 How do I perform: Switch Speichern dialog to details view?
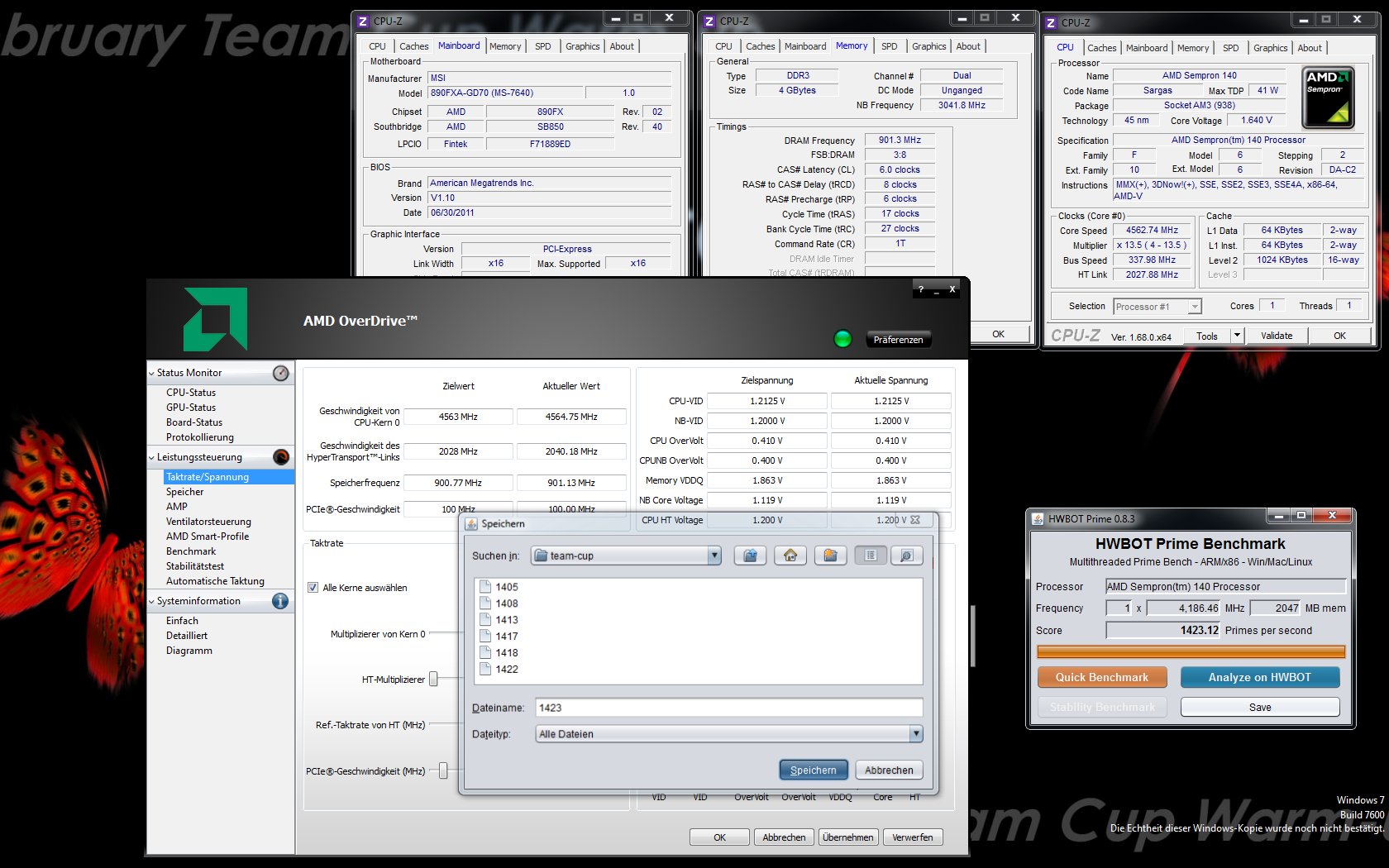[x=906, y=556]
